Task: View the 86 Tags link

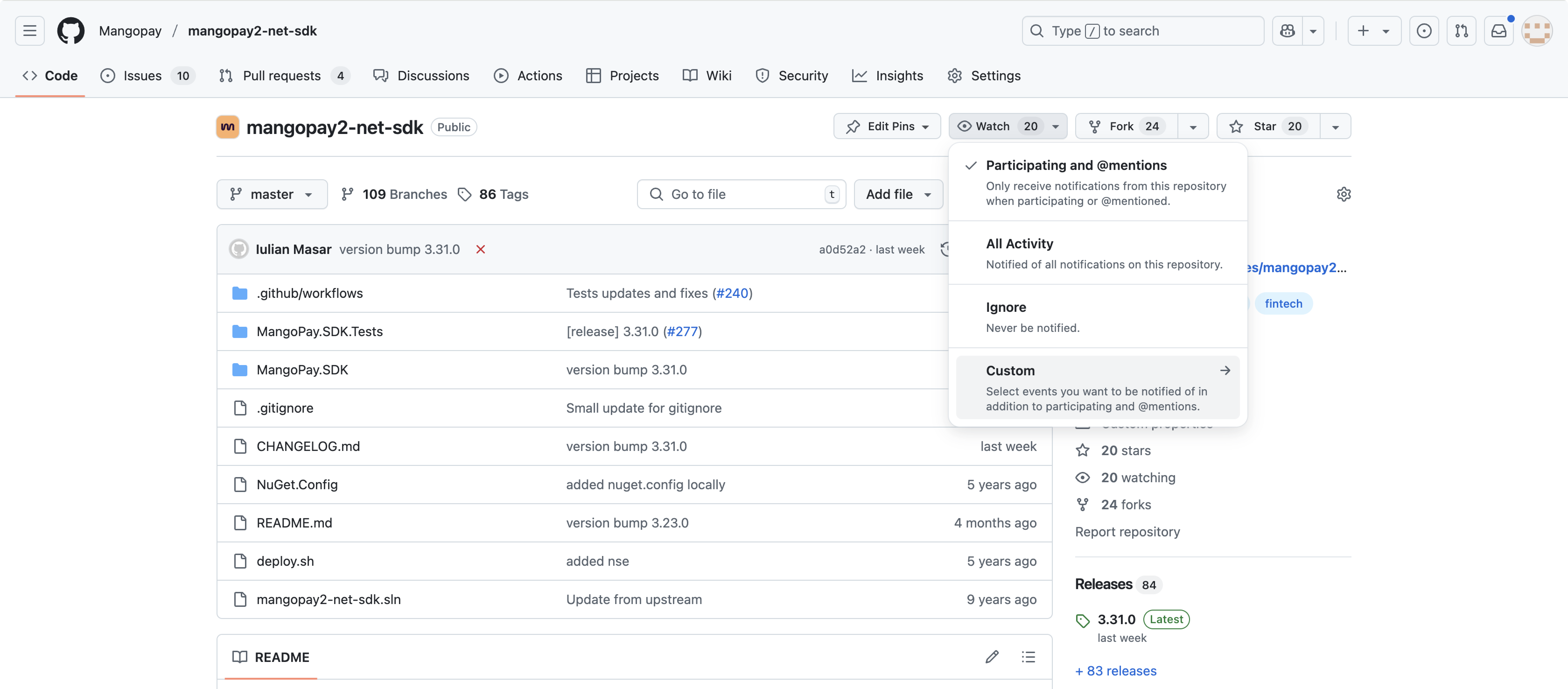Action: pyautogui.click(x=493, y=194)
